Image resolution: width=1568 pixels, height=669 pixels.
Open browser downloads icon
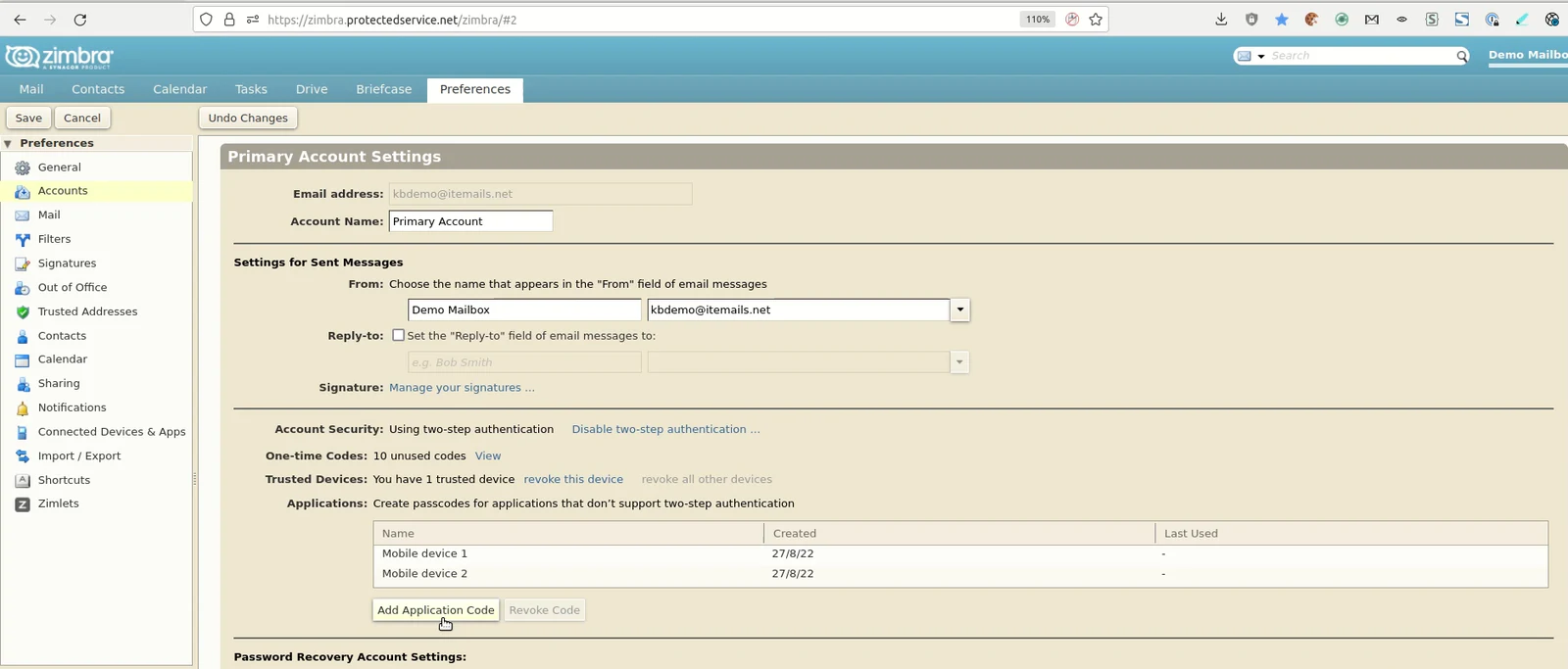pyautogui.click(x=1221, y=20)
